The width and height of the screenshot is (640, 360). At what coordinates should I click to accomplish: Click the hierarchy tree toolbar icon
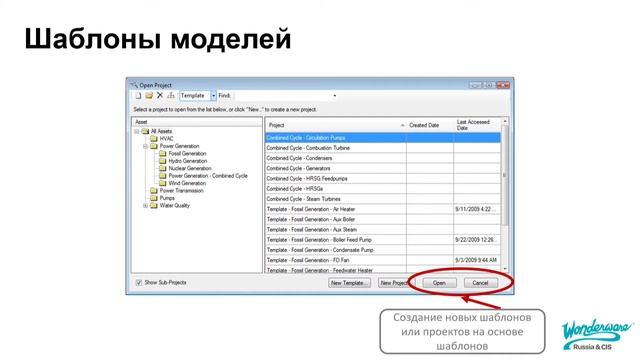pyautogui.click(x=171, y=96)
